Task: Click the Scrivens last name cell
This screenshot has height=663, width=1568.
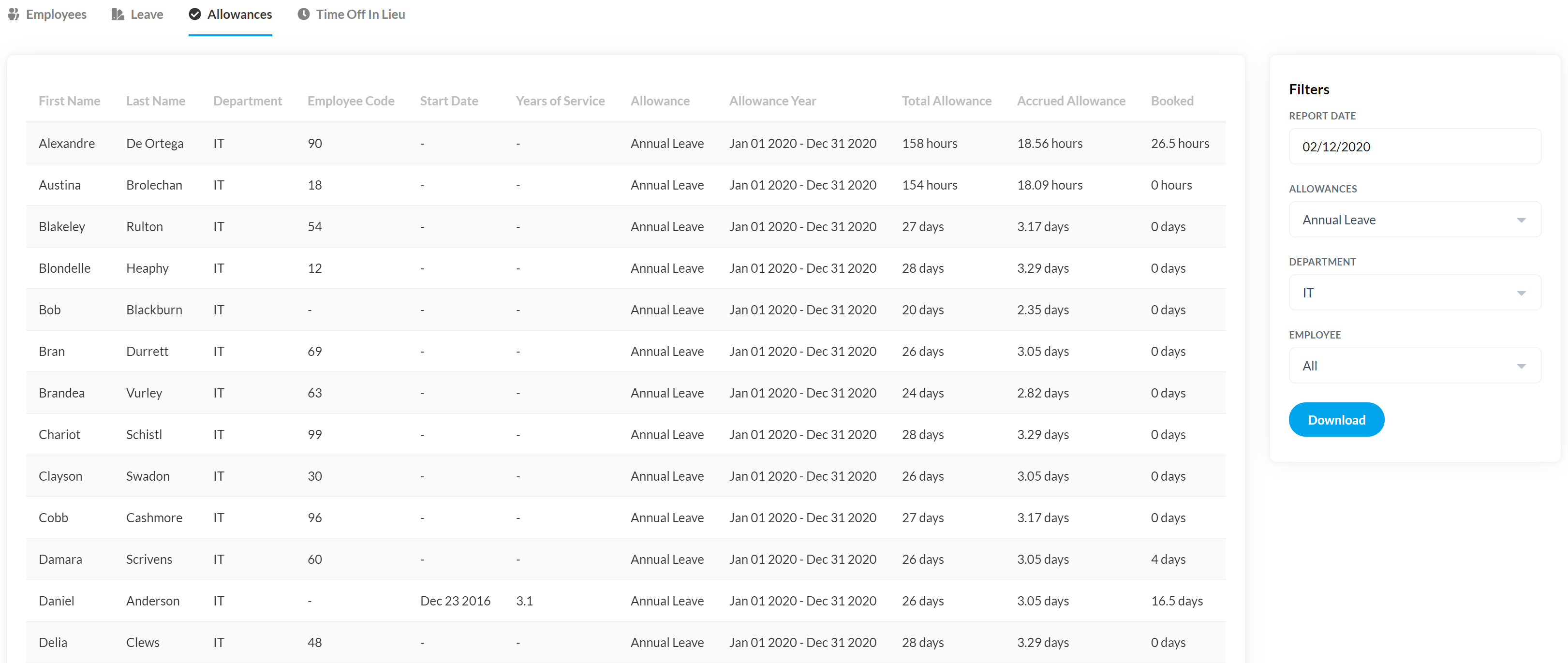Action: (x=149, y=560)
